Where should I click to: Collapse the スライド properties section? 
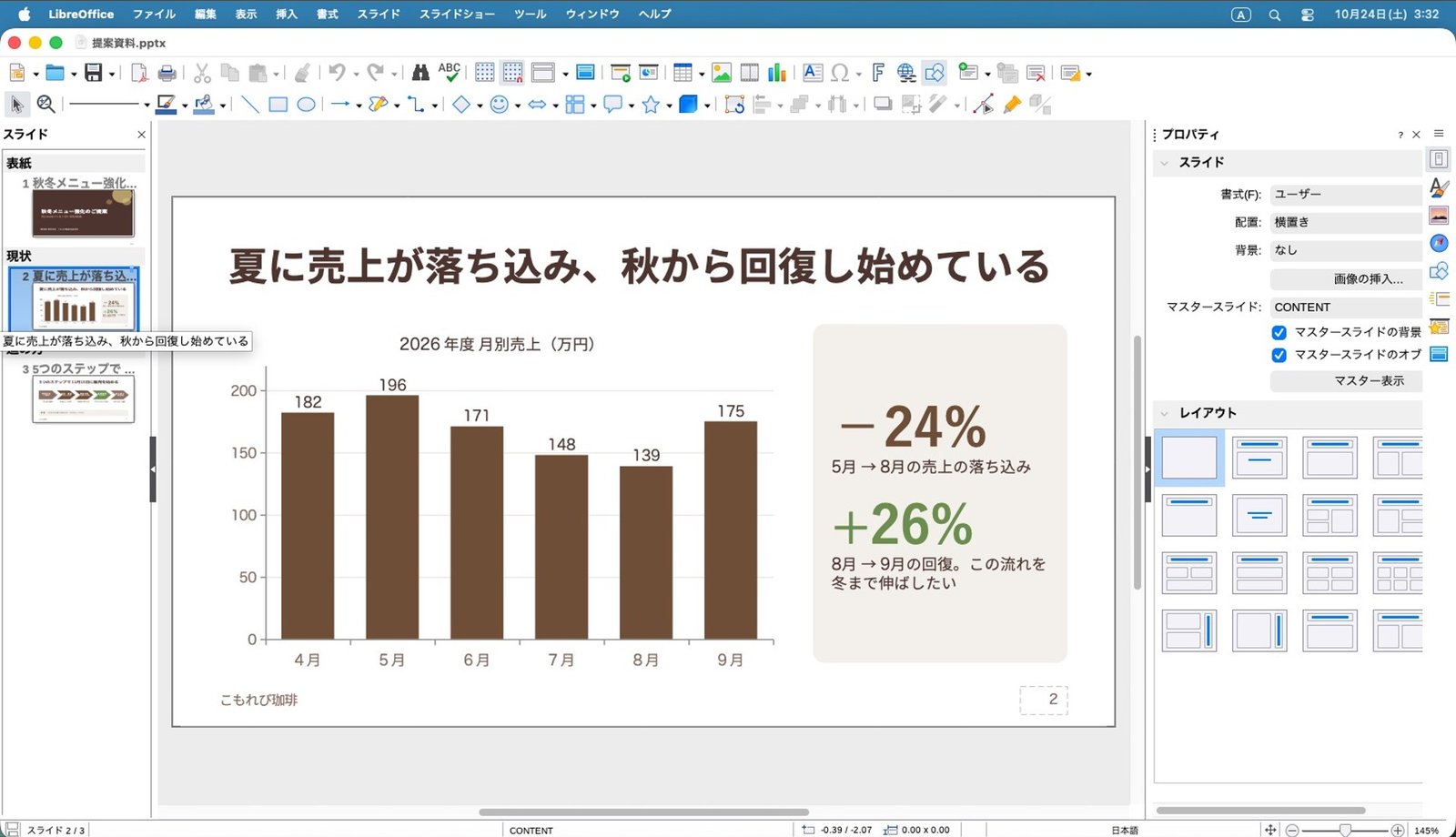tap(1165, 163)
